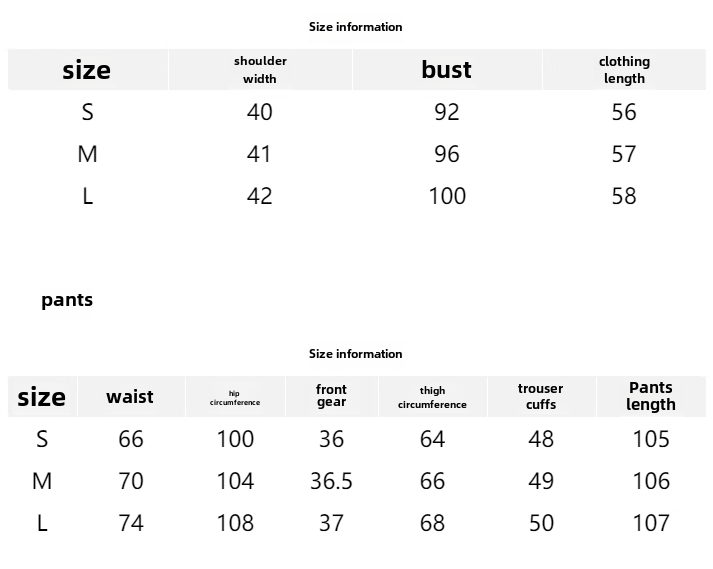Image resolution: width=713 pixels, height=569 pixels.
Task: Select bust value 96 for size M
Action: pyautogui.click(x=446, y=154)
